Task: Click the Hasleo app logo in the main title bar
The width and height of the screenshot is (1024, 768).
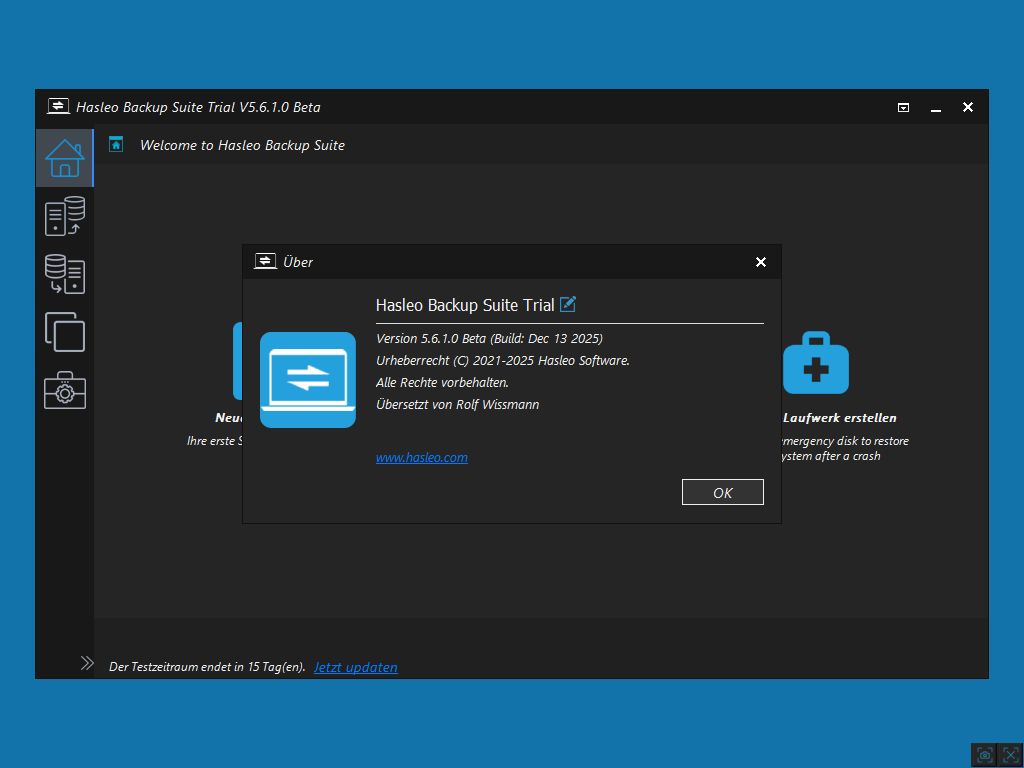Action: [x=58, y=106]
